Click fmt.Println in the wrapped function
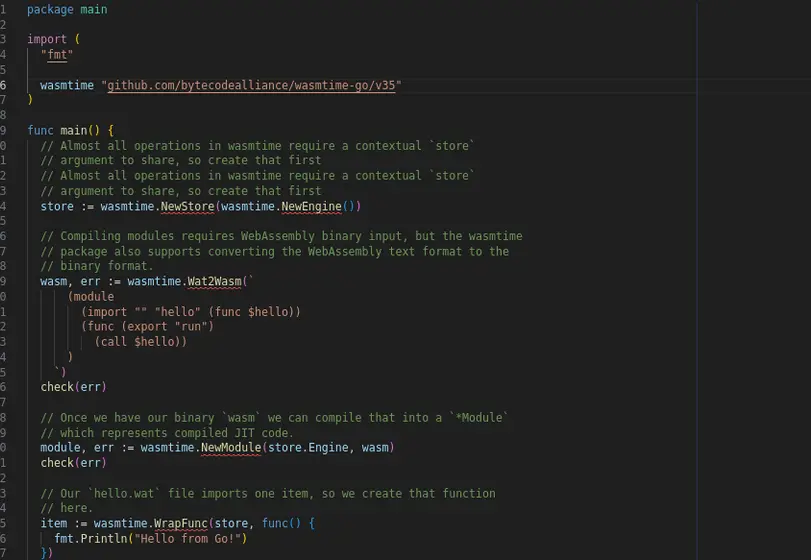Screen dimensions: 811x560 [x=87, y=538]
